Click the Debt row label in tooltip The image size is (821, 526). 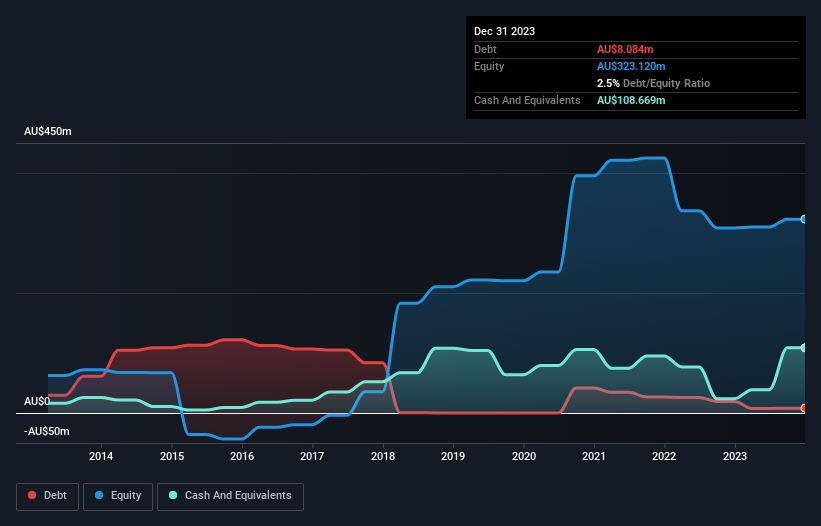tap(485, 49)
